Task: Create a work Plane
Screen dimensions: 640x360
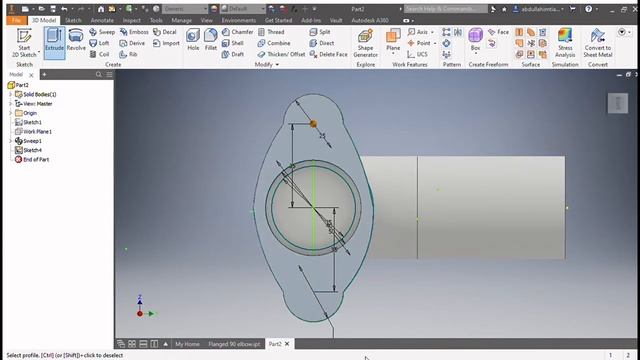Action: (x=393, y=40)
